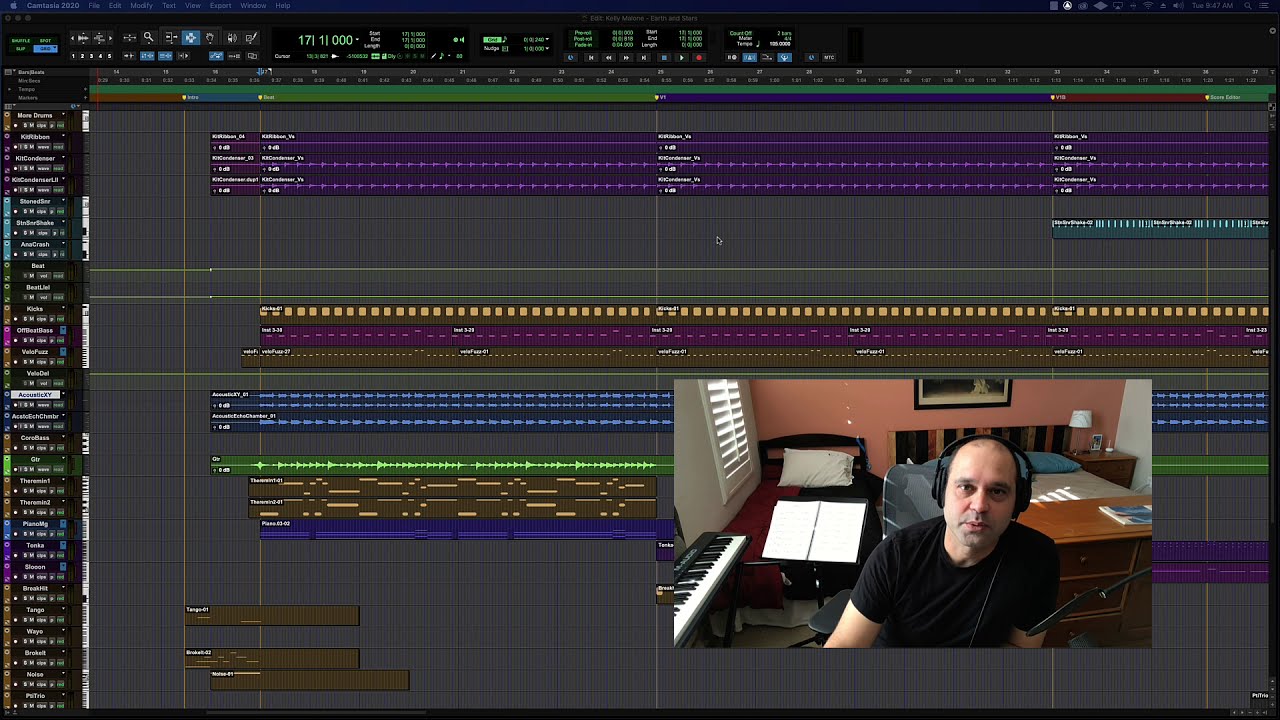Click Go to End transport button
The image size is (1280, 720).
pos(644,58)
